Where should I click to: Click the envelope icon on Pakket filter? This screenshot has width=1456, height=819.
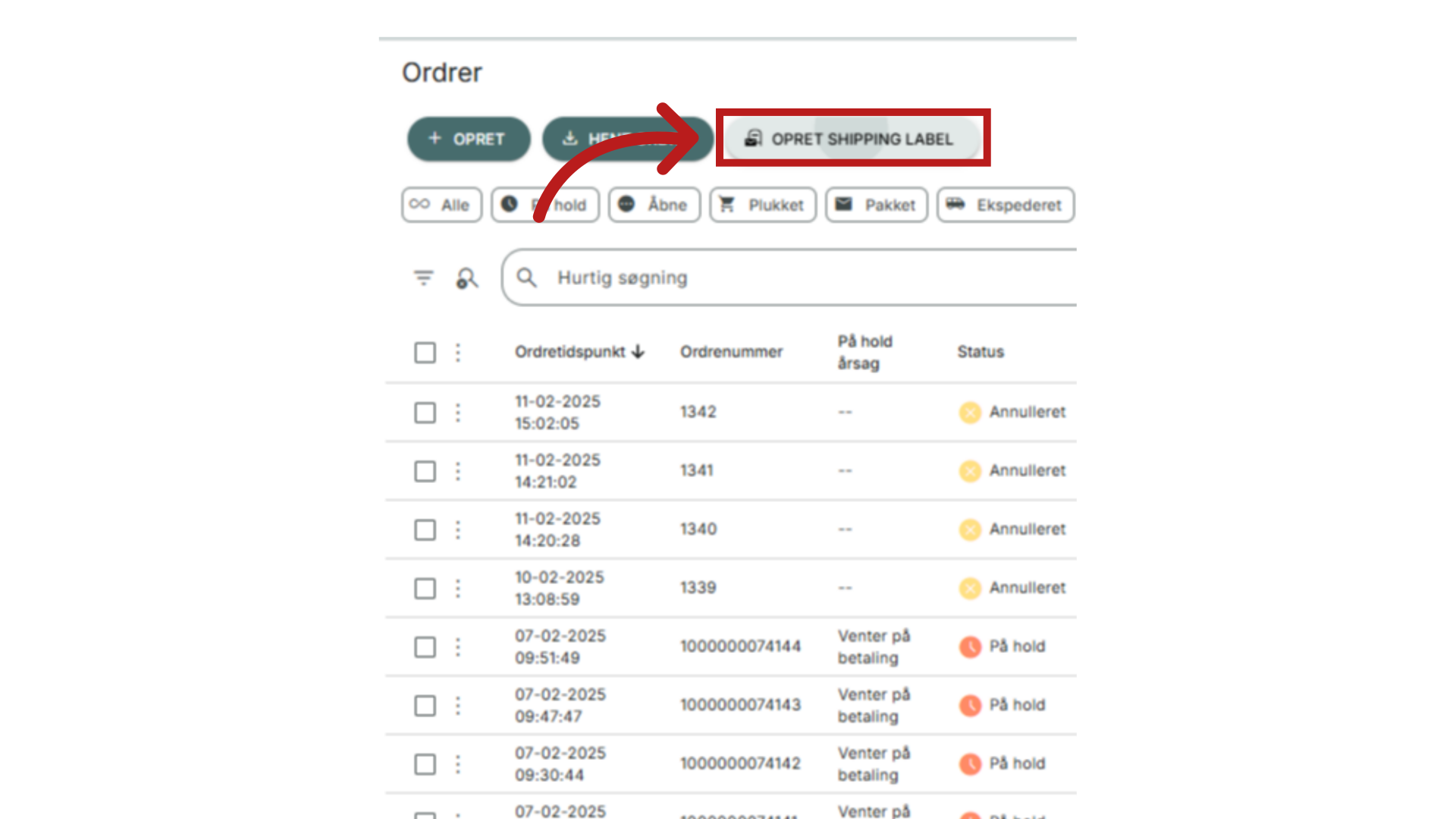tap(843, 204)
